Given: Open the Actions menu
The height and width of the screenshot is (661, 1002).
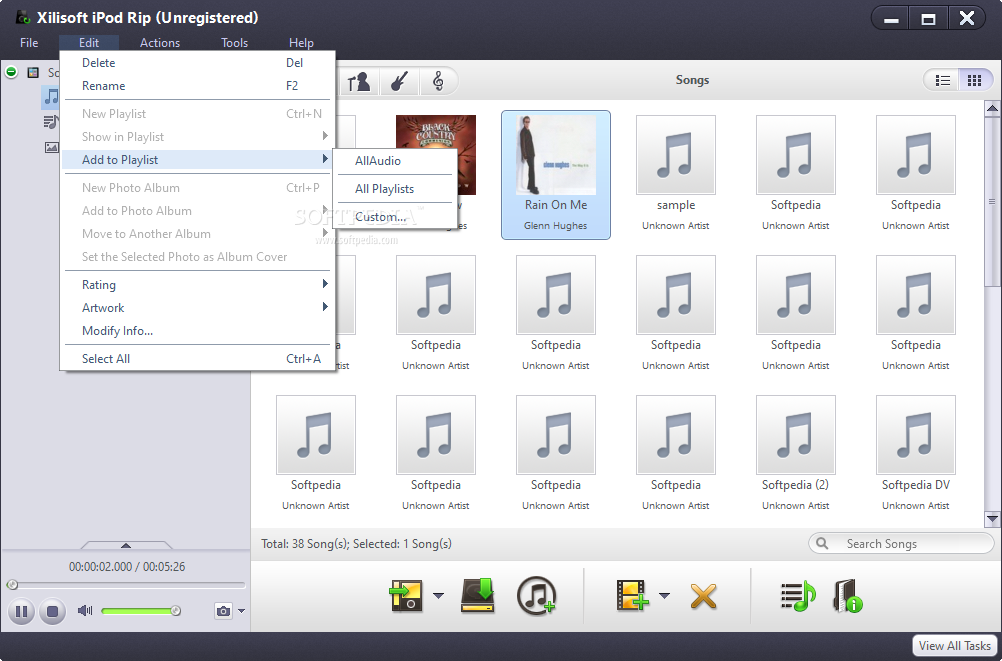Looking at the screenshot, I should pyautogui.click(x=160, y=43).
